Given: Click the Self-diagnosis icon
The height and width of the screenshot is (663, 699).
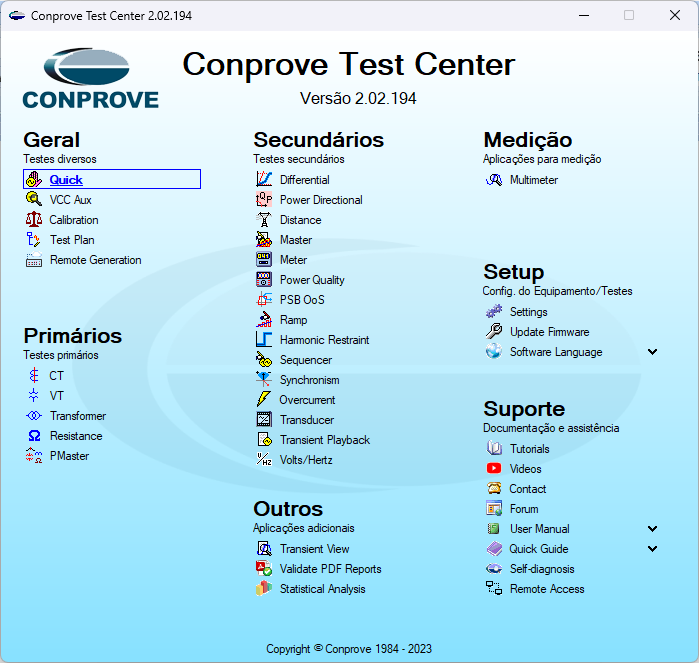Looking at the screenshot, I should pyautogui.click(x=494, y=568).
